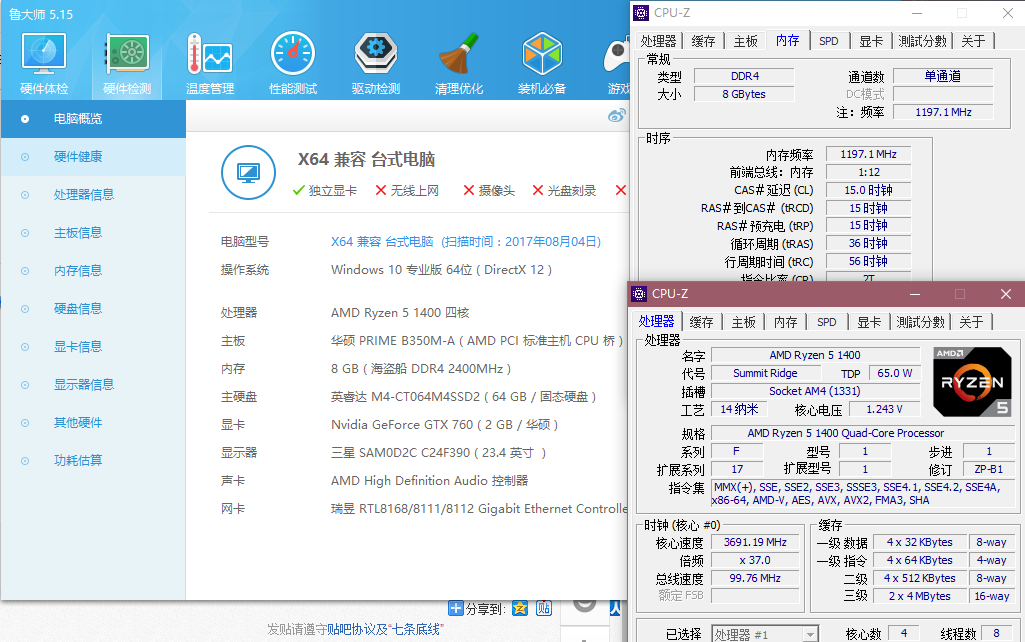Go to 功耗估算 in the sidebar
Viewport: 1025px width, 642px height.
click(x=78, y=461)
